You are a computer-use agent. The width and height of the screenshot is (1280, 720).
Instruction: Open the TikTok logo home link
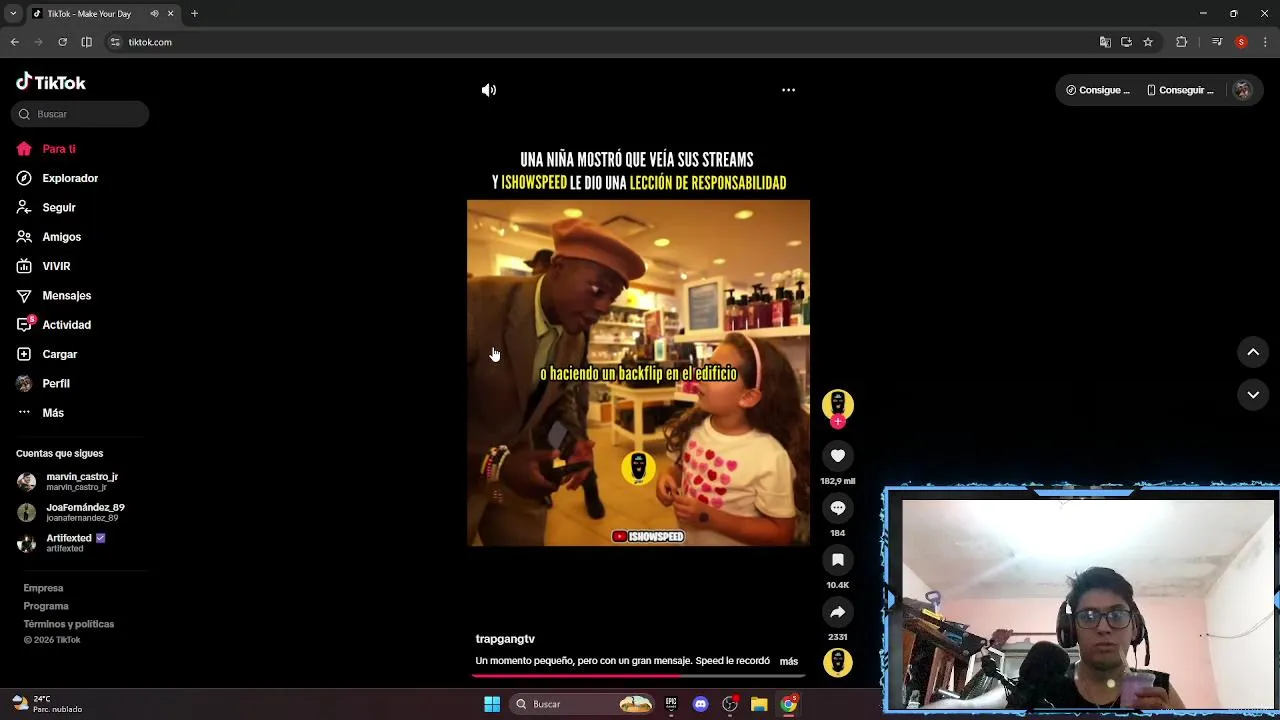click(x=51, y=82)
